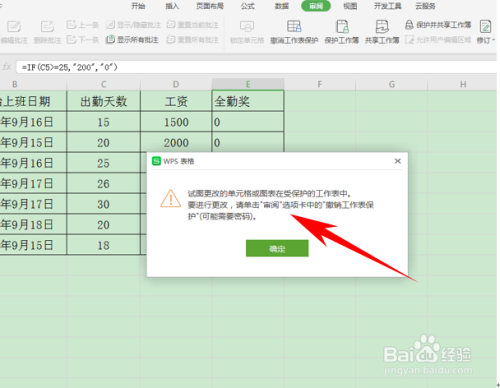
Task: Click the cell containing 2000
Action: tap(176, 142)
